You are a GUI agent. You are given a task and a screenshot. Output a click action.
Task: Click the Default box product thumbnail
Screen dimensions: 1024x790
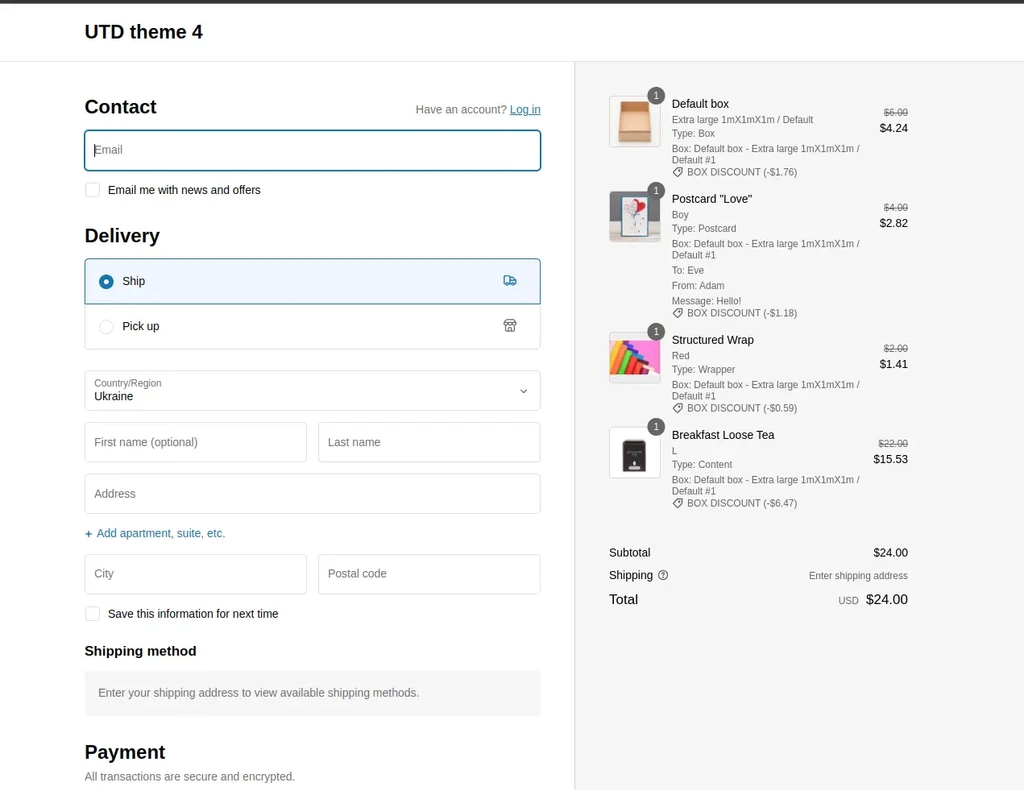(x=635, y=121)
